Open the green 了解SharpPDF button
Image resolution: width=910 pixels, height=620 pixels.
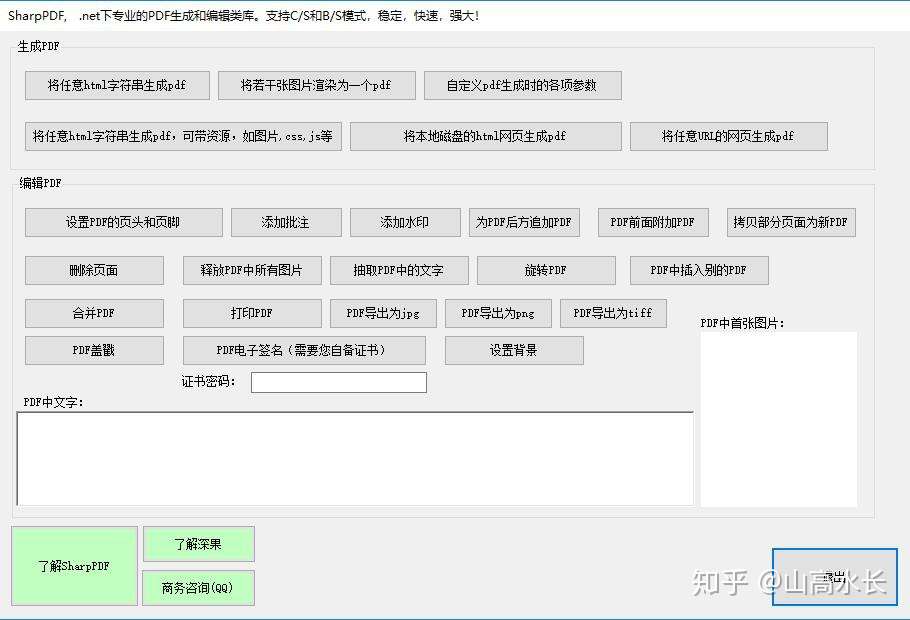coord(74,566)
